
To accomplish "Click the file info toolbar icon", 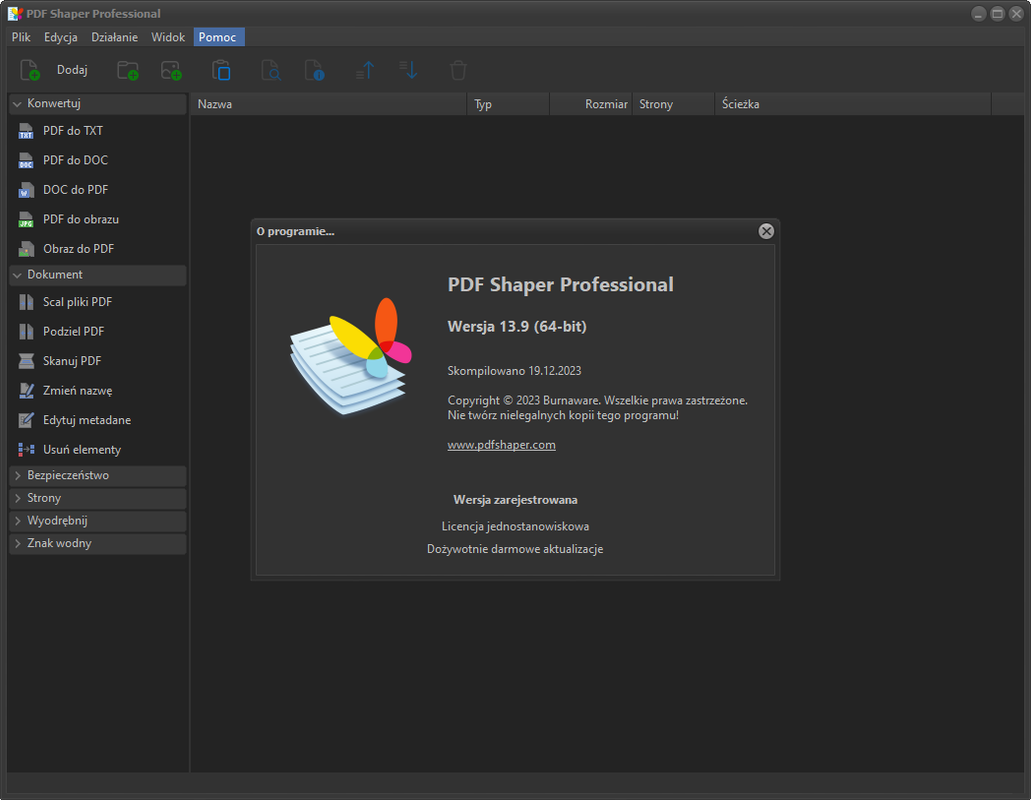I will [314, 70].
